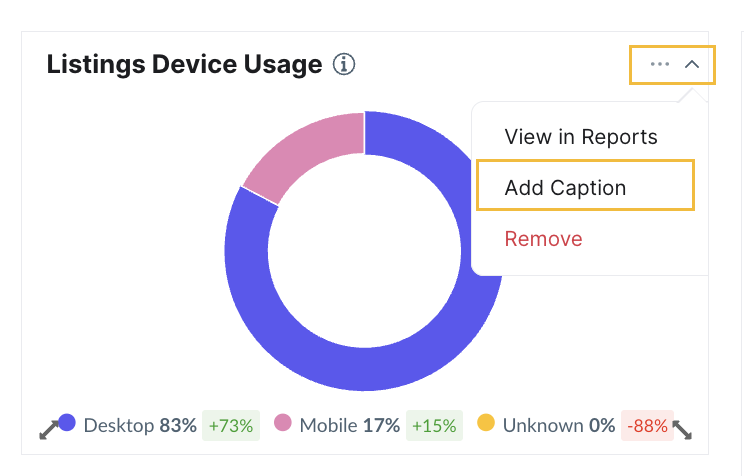
Task: Click the bottom-left diagonal resize arrow icon
Action: (49, 429)
